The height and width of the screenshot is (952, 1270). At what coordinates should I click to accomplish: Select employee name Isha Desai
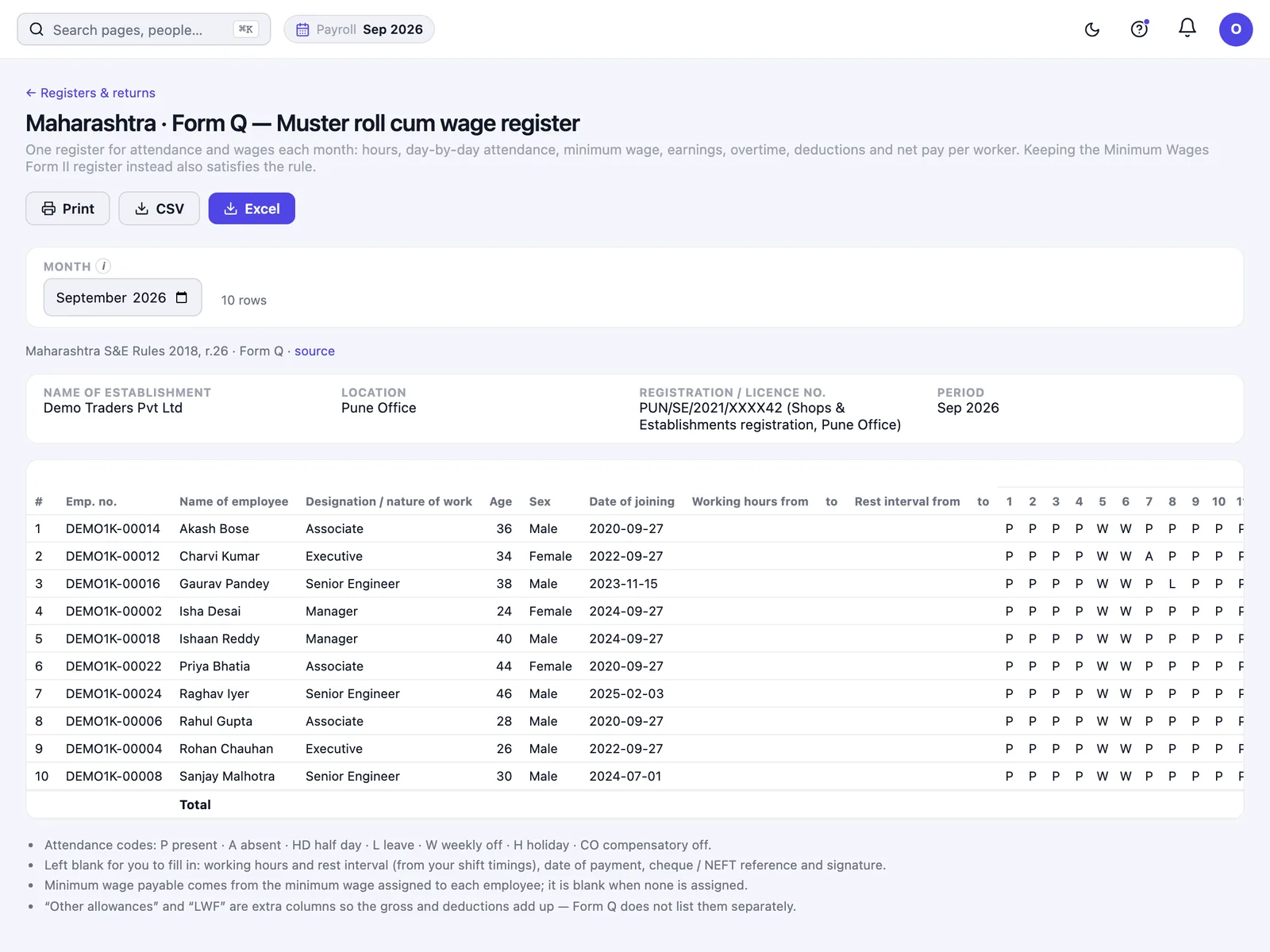[x=210, y=611]
